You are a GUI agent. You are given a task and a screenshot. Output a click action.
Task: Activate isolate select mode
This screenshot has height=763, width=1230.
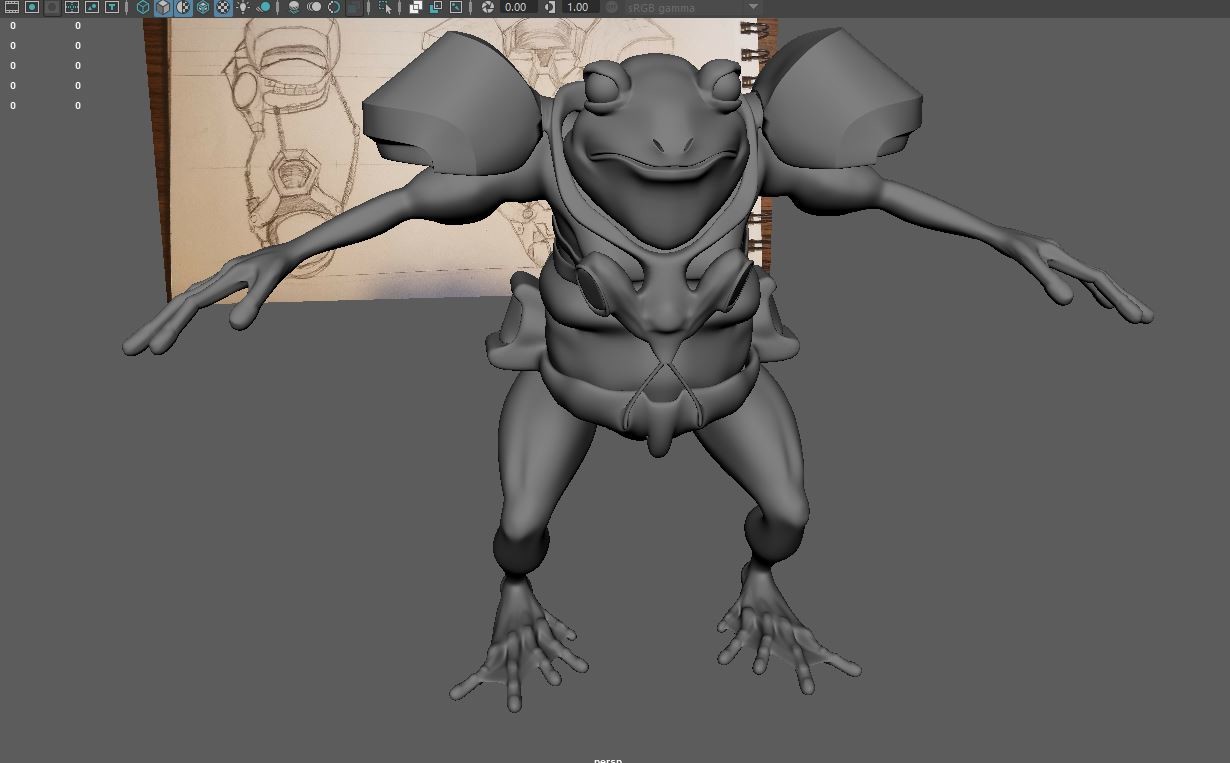point(385,8)
